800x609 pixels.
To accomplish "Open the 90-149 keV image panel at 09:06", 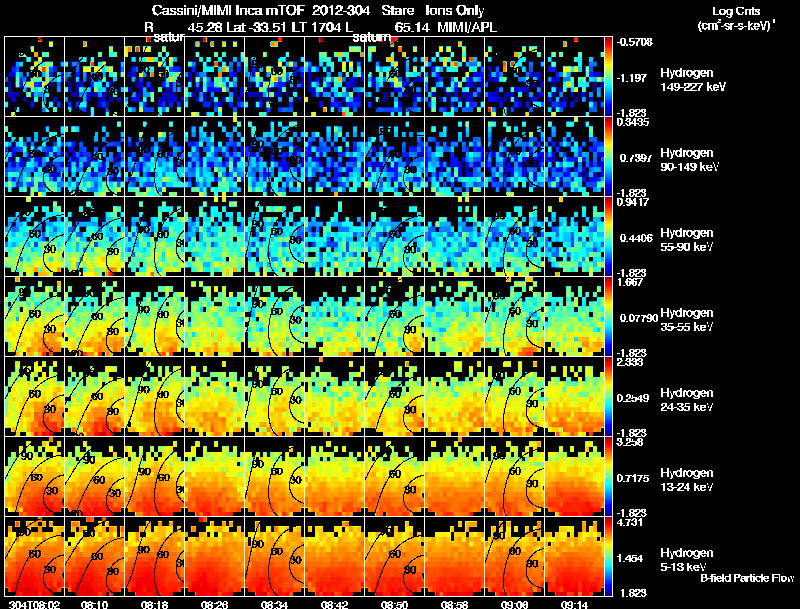I will [x=515, y=157].
